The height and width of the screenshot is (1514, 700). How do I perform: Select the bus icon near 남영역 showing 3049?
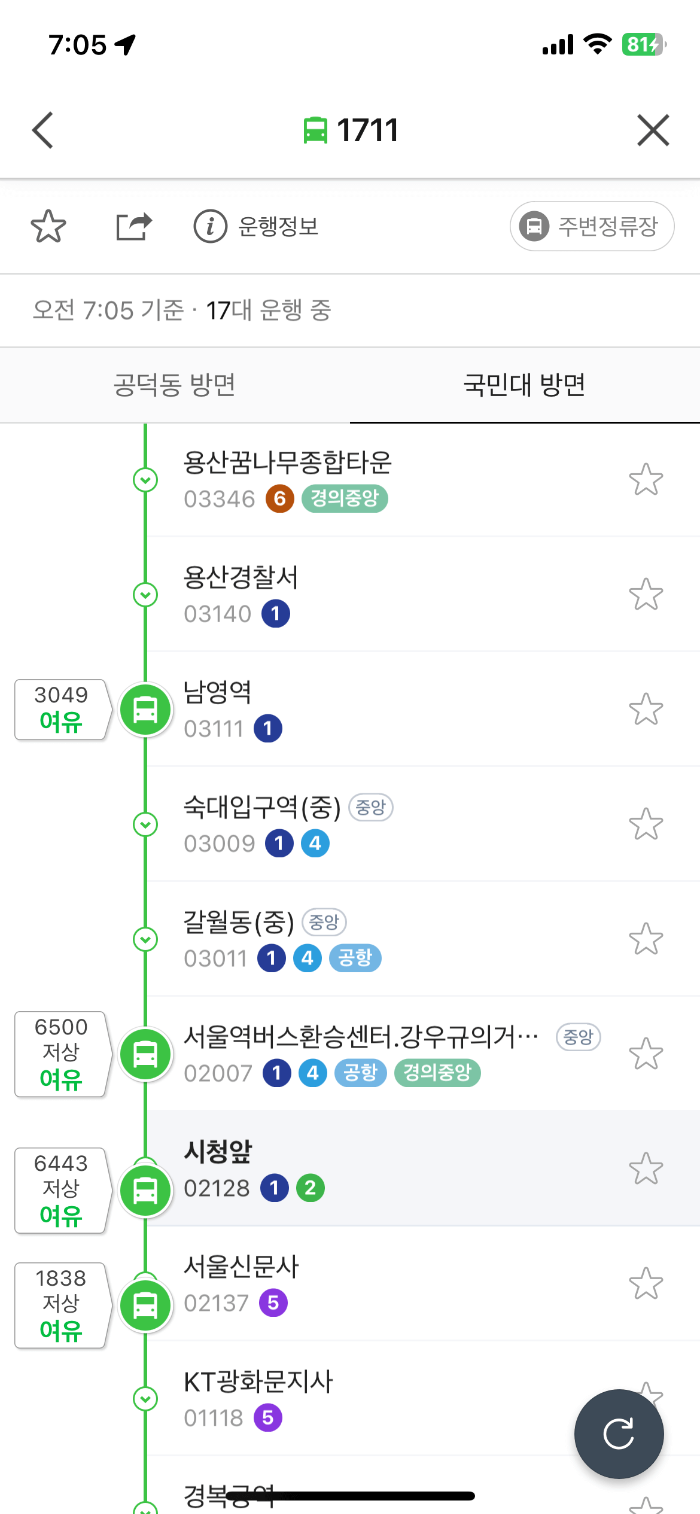(x=146, y=710)
